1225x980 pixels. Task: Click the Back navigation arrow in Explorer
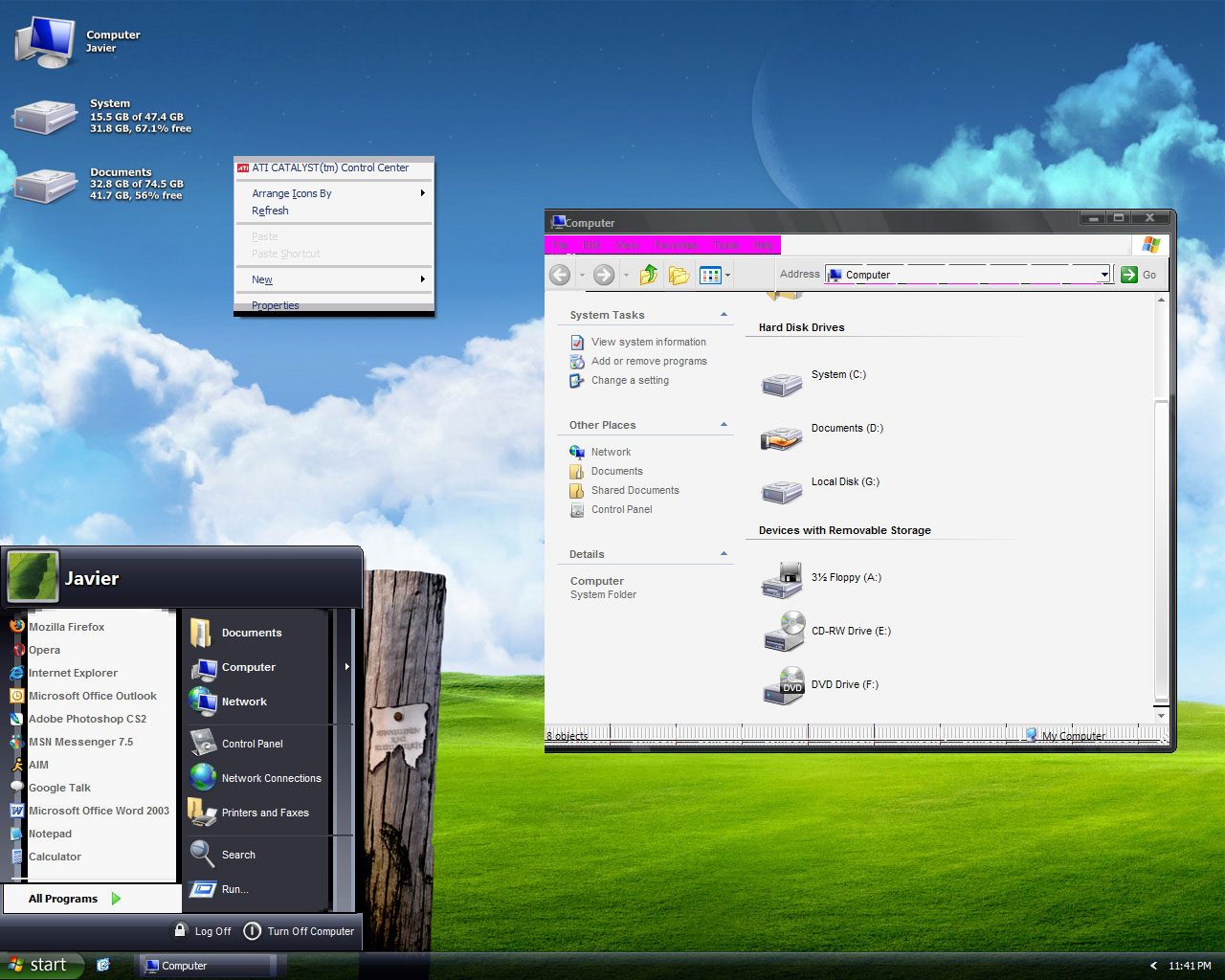(560, 276)
